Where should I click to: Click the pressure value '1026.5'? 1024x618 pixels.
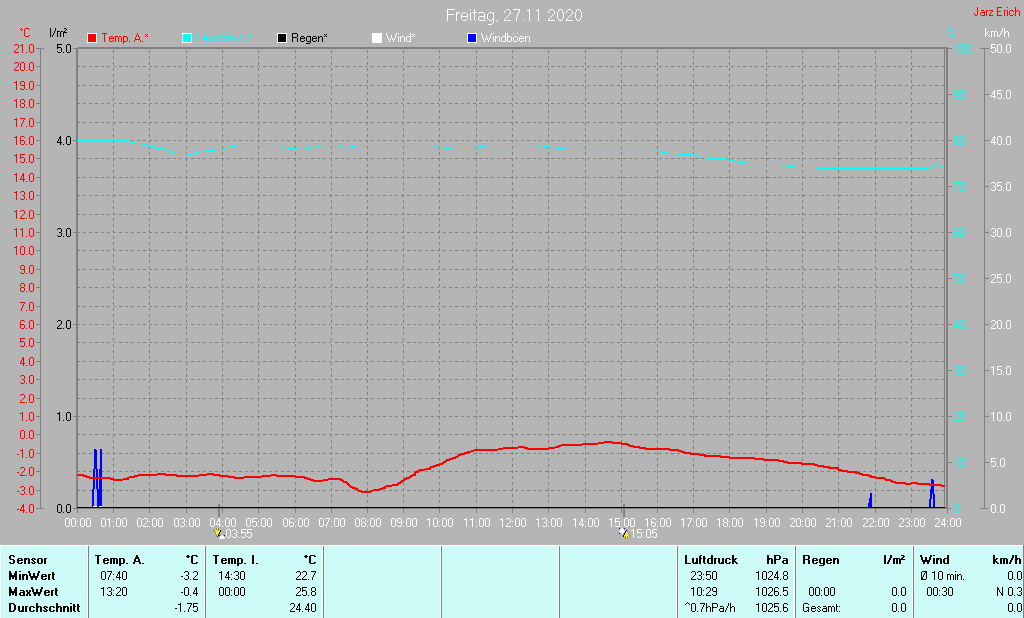[x=772, y=592]
